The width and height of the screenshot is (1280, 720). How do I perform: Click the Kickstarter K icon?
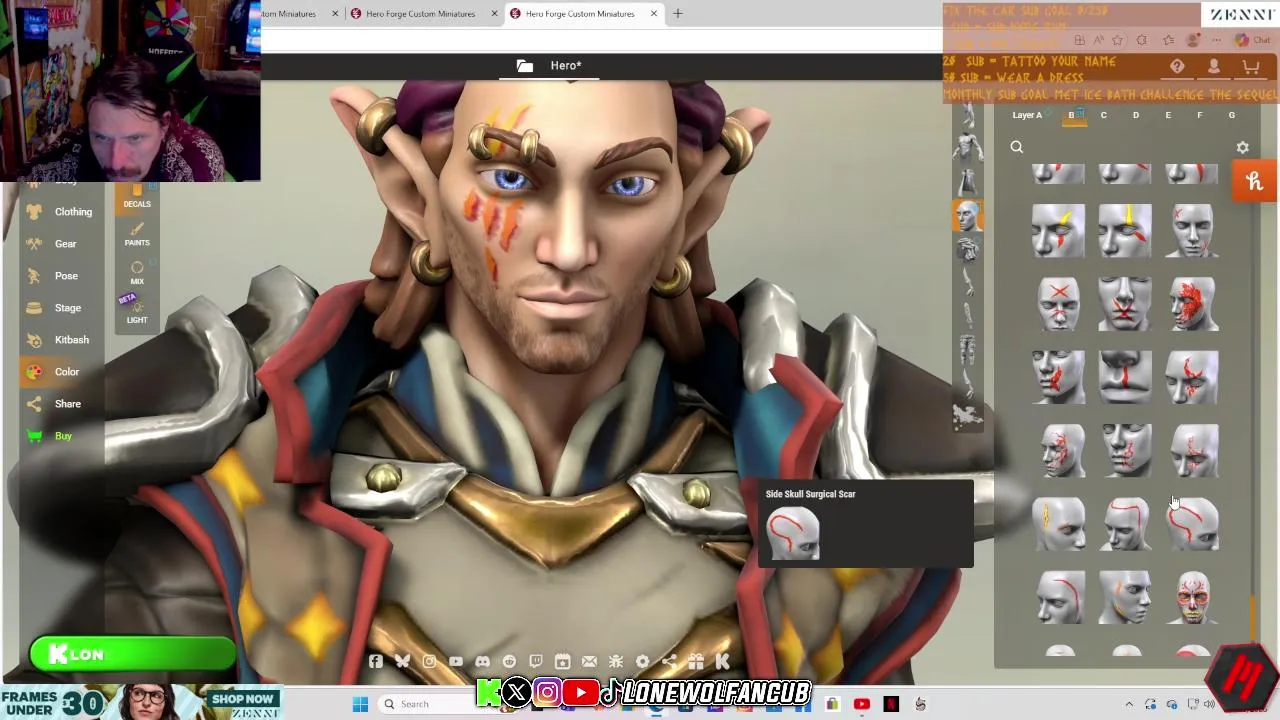coord(722,661)
